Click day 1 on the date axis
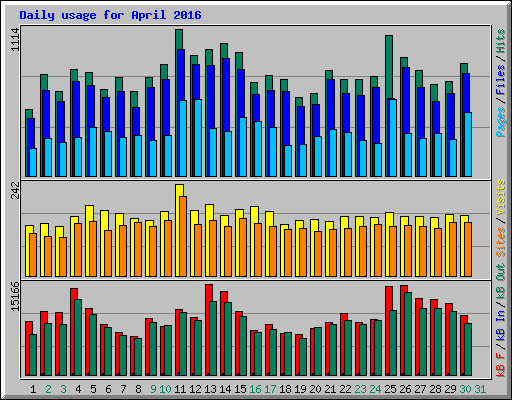512x400 pixels. pos(33,389)
